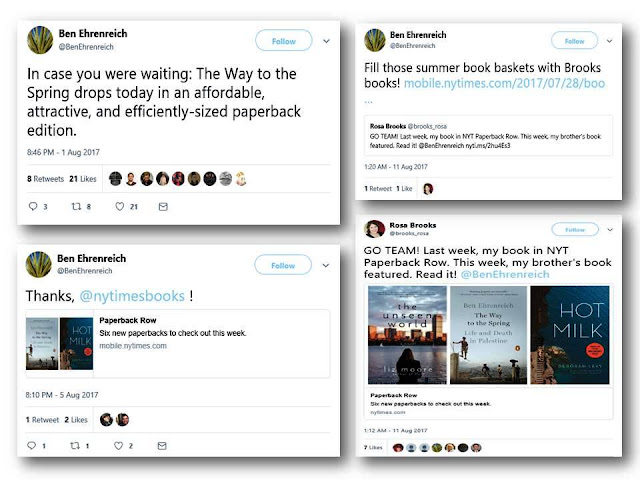
Task: Reply to the paperback edition tweet
Action: point(33,207)
